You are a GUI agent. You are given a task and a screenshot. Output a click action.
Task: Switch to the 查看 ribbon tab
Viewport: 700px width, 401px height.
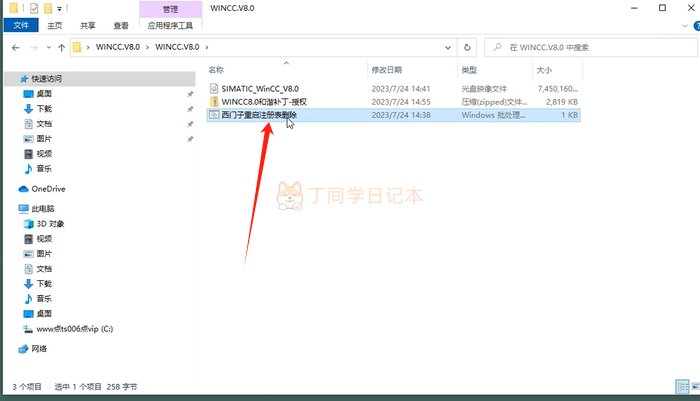(x=121, y=25)
